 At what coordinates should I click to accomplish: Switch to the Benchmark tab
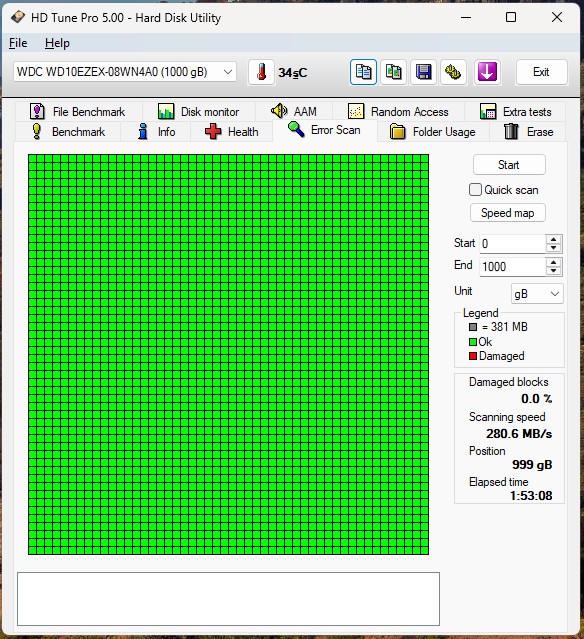coord(68,132)
